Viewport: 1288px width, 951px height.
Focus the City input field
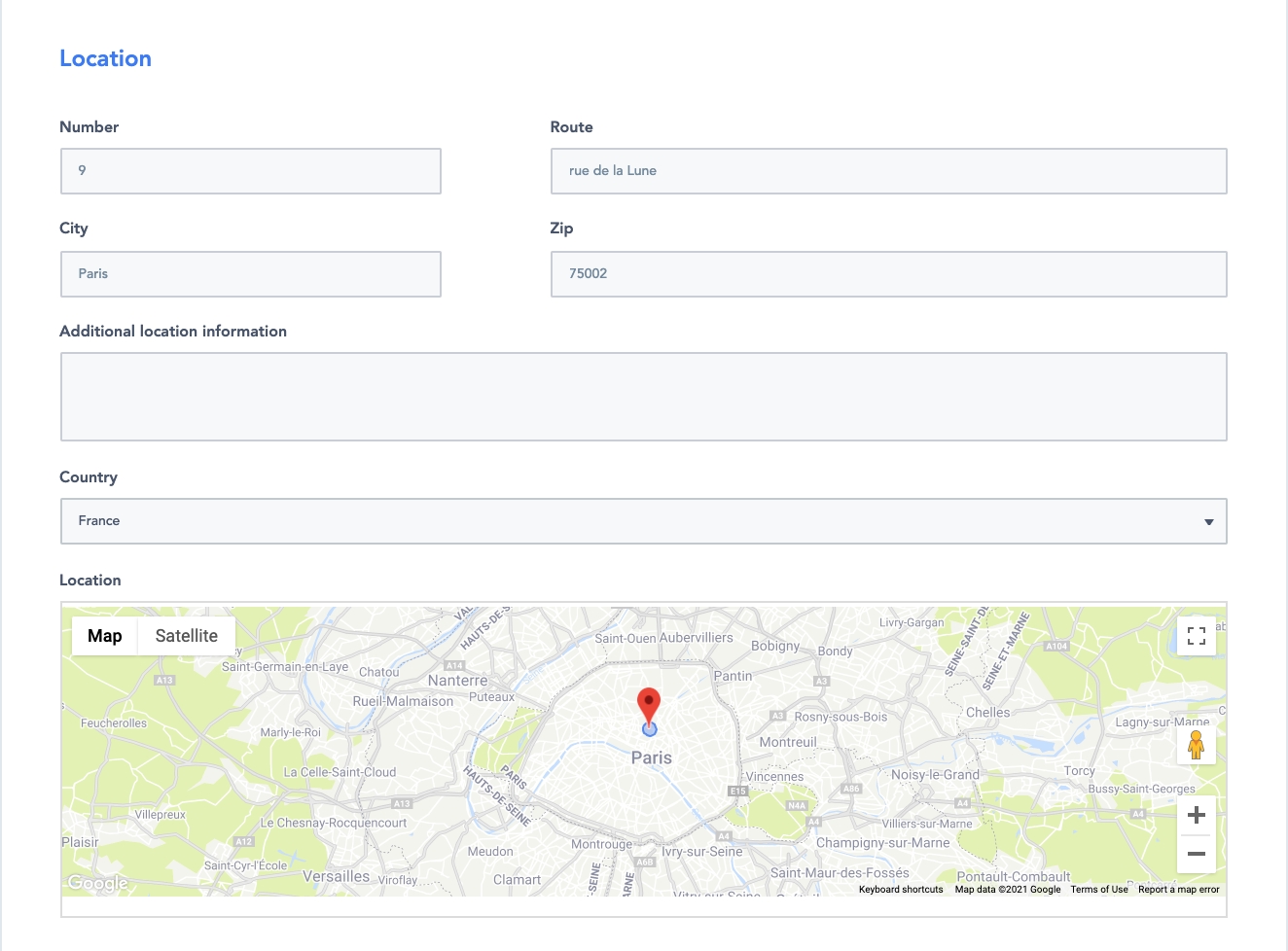coord(251,274)
